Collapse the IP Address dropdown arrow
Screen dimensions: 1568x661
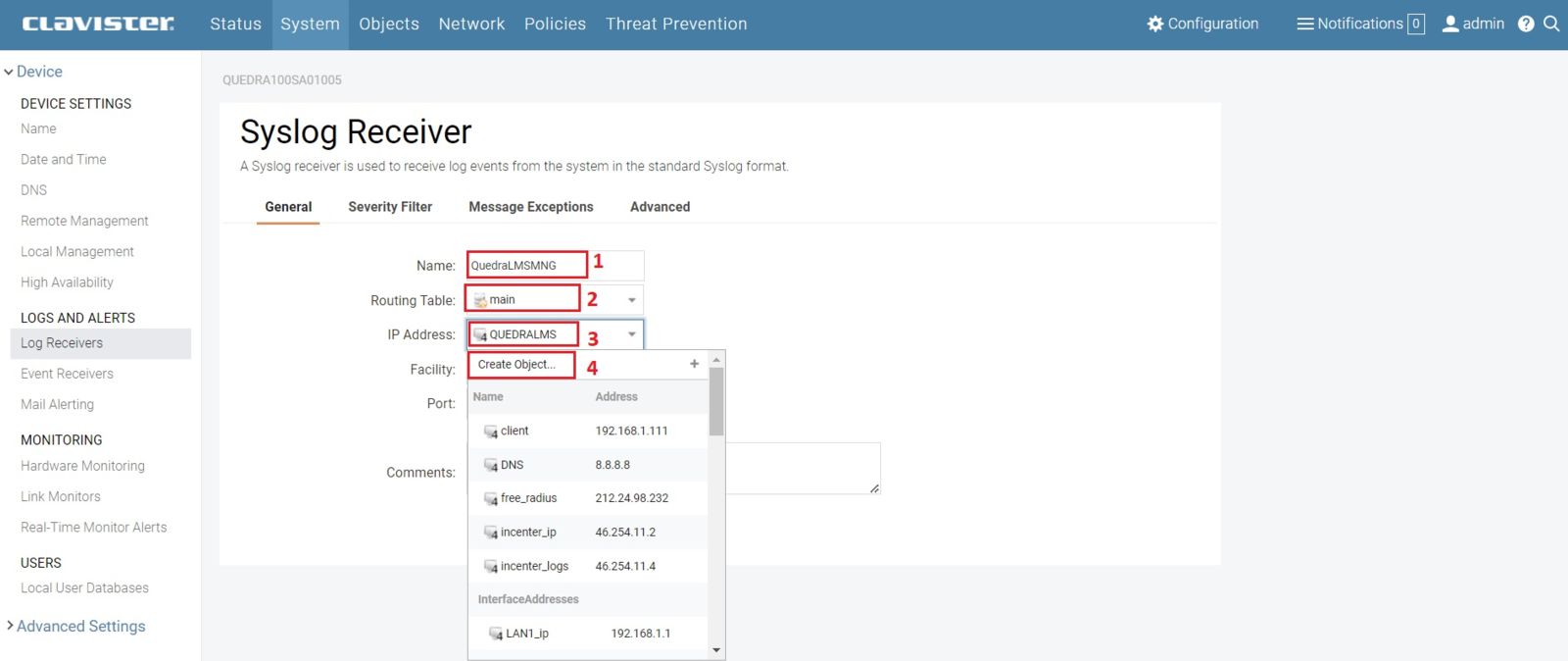(632, 334)
